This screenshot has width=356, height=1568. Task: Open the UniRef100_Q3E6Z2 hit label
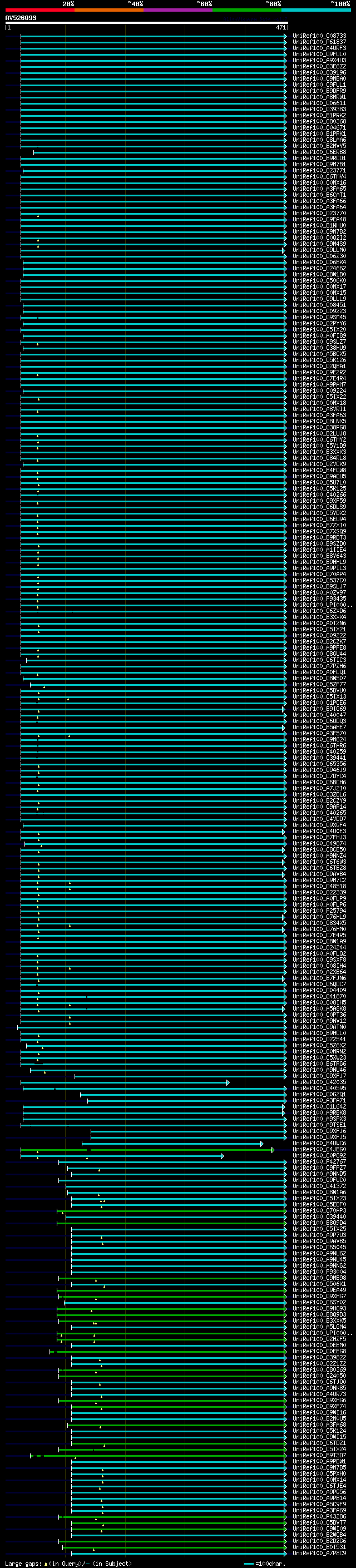point(319,66)
